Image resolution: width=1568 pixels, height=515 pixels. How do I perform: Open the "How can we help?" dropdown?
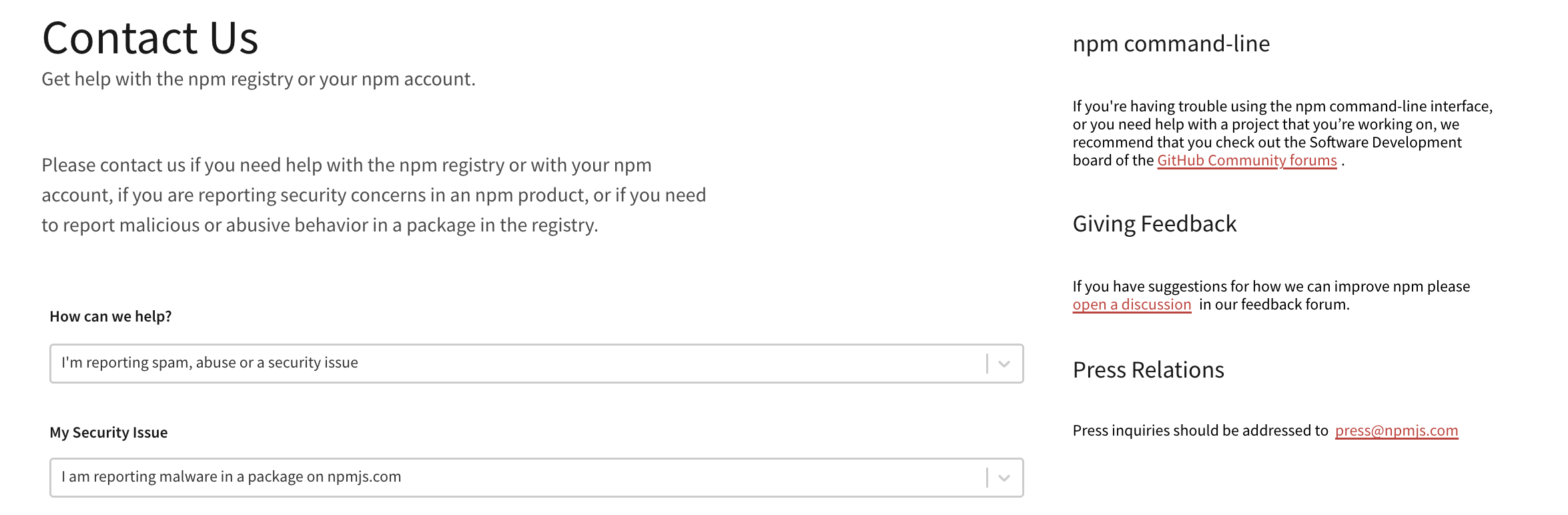coord(467,364)
